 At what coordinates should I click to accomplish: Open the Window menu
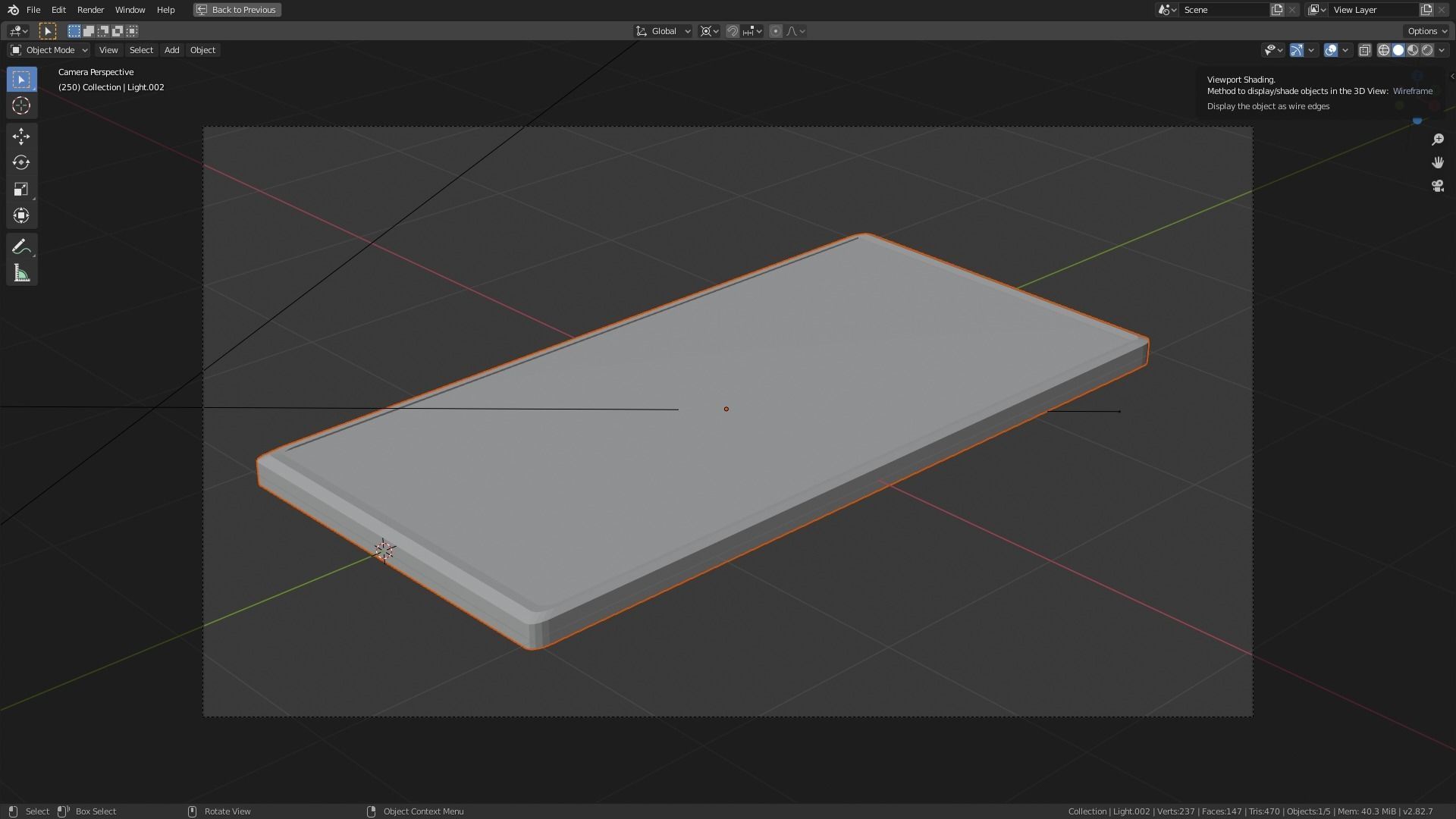(x=130, y=10)
